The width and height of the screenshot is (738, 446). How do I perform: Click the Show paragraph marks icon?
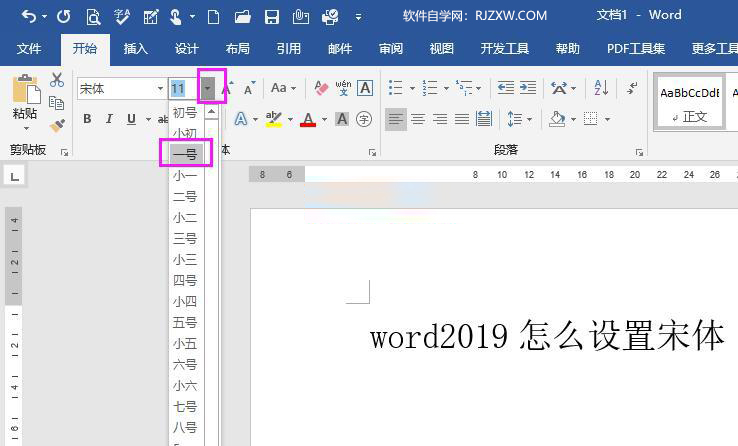[x=632, y=88]
